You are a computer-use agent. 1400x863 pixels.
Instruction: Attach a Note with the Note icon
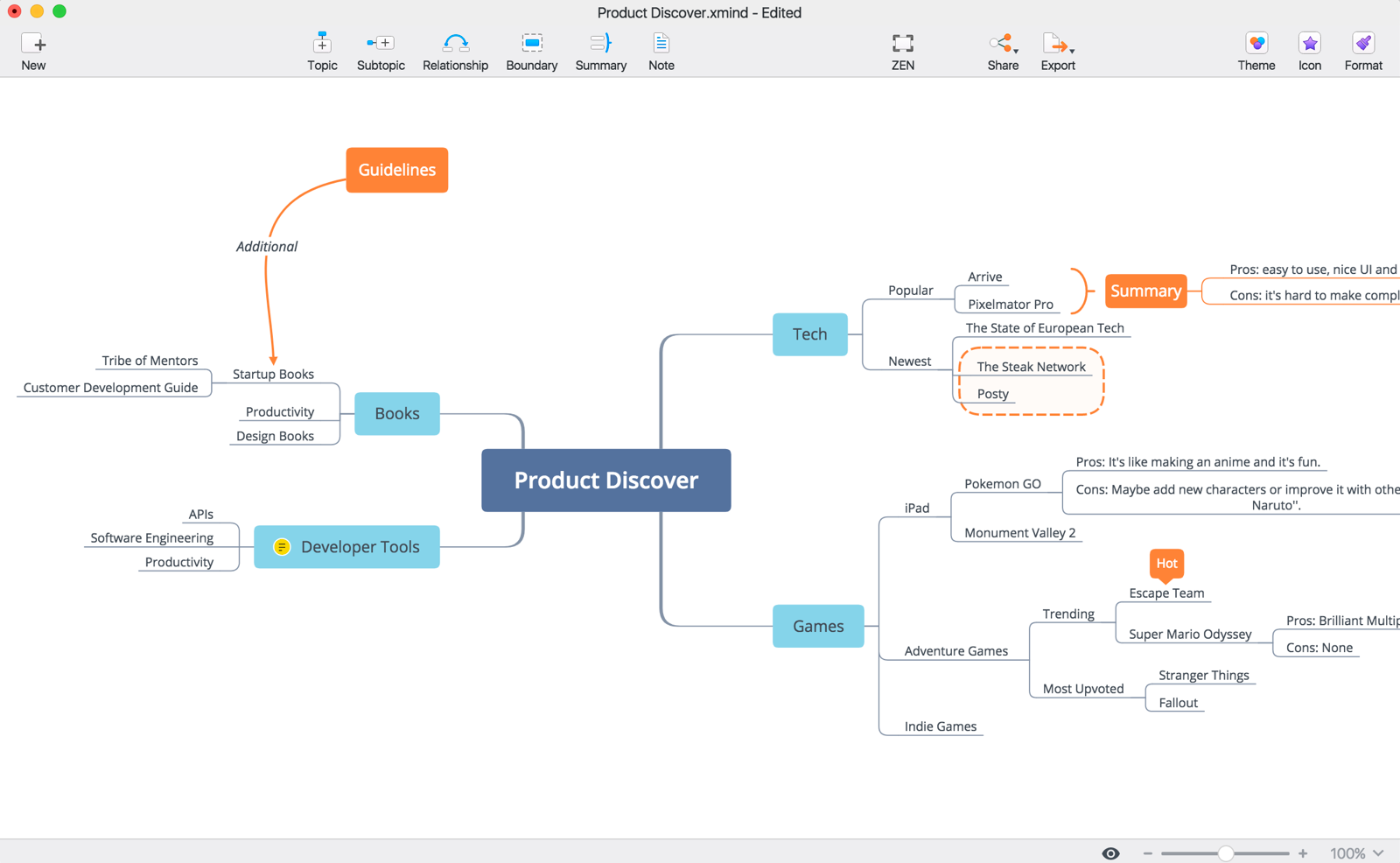click(661, 50)
